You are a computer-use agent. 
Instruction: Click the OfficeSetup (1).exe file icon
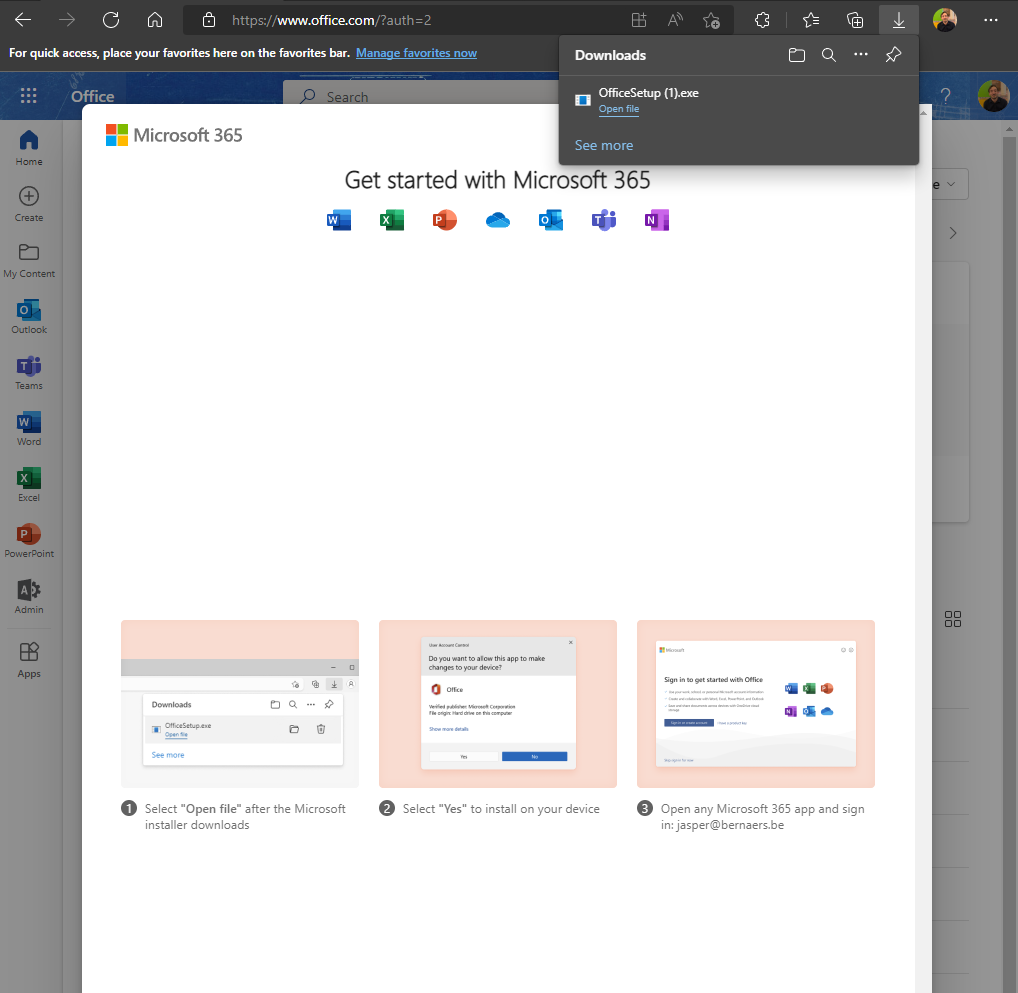[x=582, y=100]
